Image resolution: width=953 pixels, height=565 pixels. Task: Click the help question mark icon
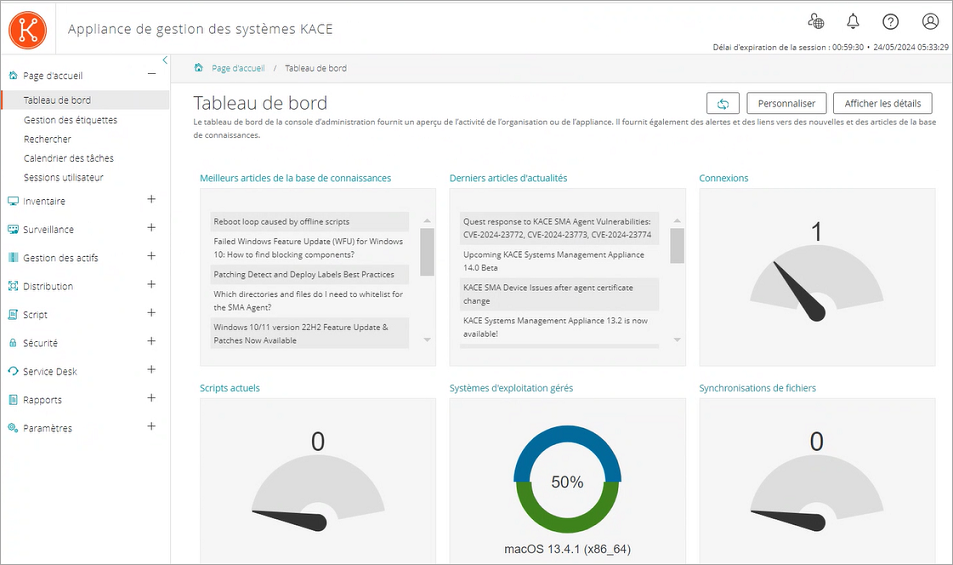click(890, 22)
